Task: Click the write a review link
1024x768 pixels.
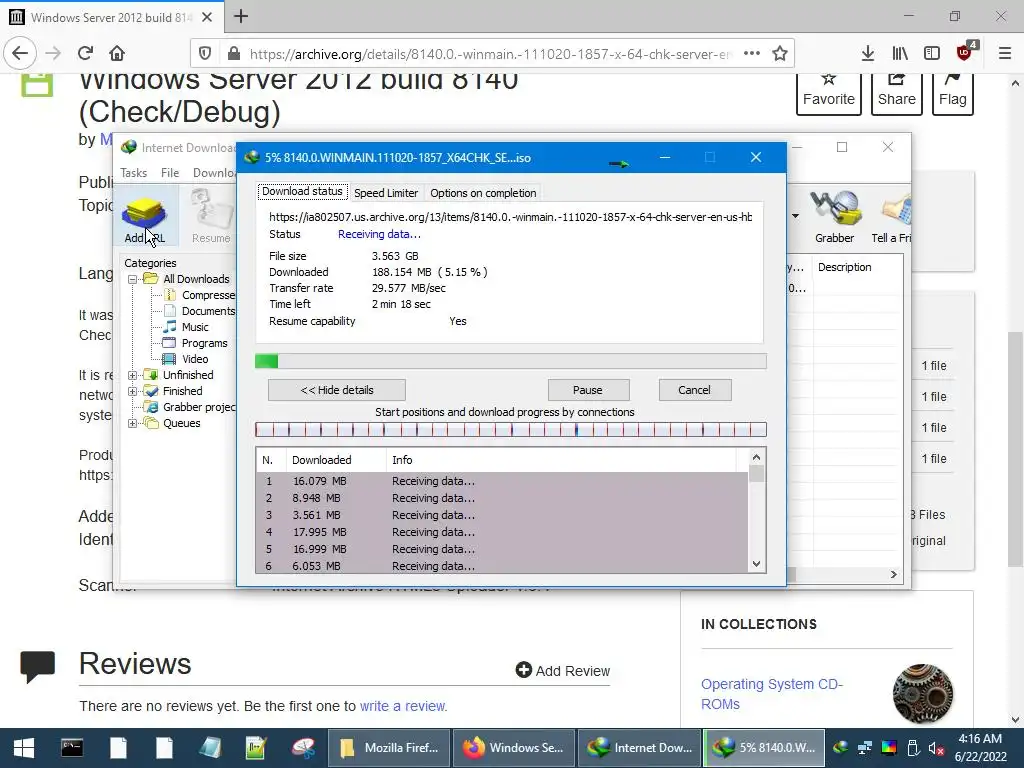Action: coord(402,706)
